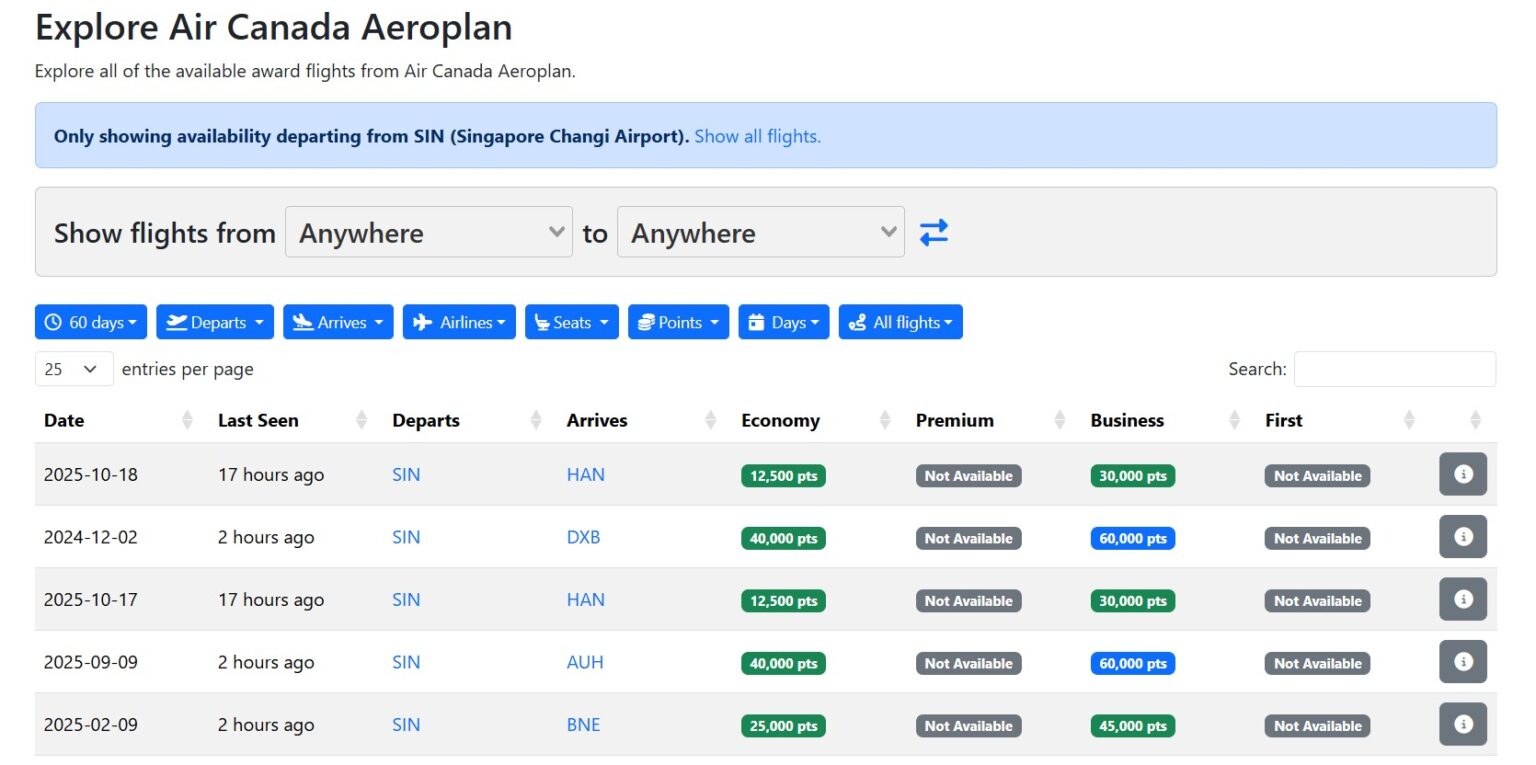The image size is (1536, 765).
Task: Click the 'Show all flights' link
Action: pyautogui.click(x=757, y=136)
